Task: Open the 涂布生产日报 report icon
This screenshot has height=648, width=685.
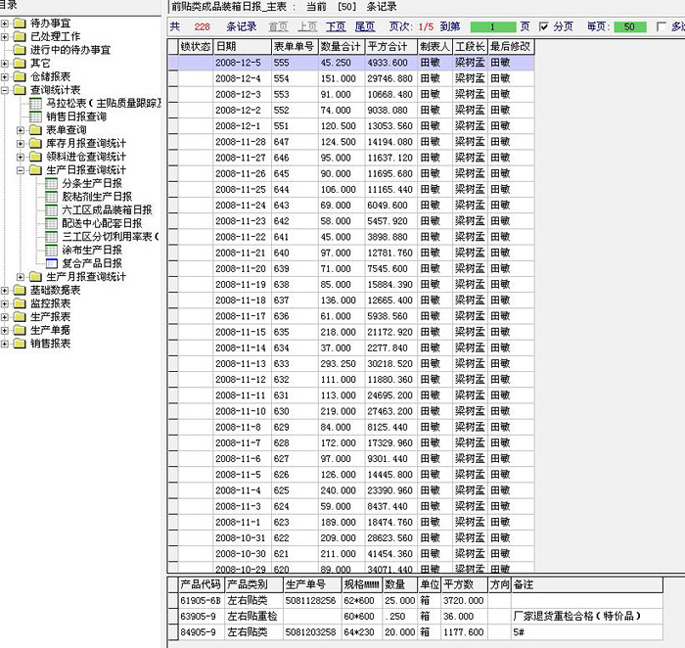Action: (x=52, y=250)
